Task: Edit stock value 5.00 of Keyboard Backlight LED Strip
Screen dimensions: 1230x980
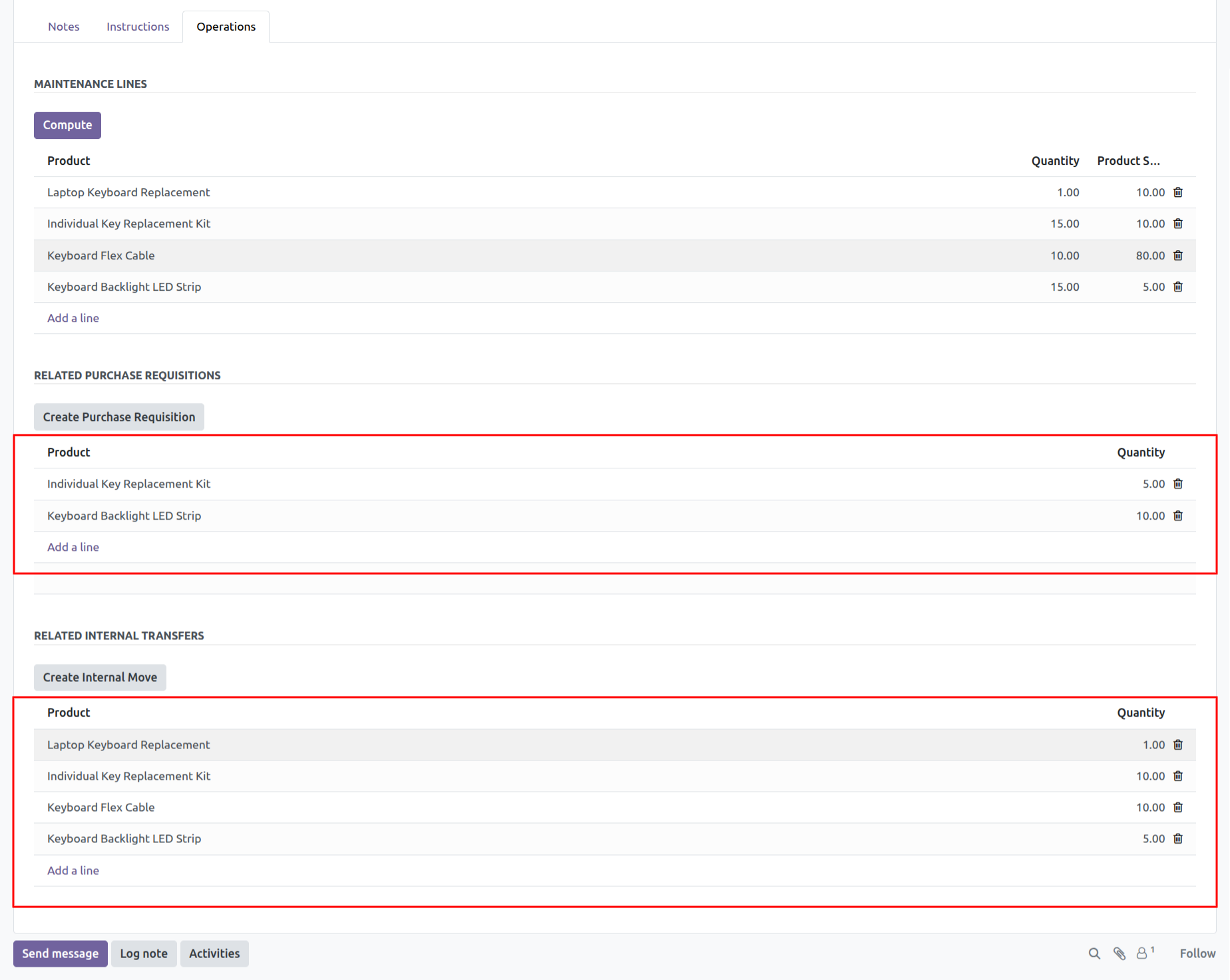Action: point(1153,287)
